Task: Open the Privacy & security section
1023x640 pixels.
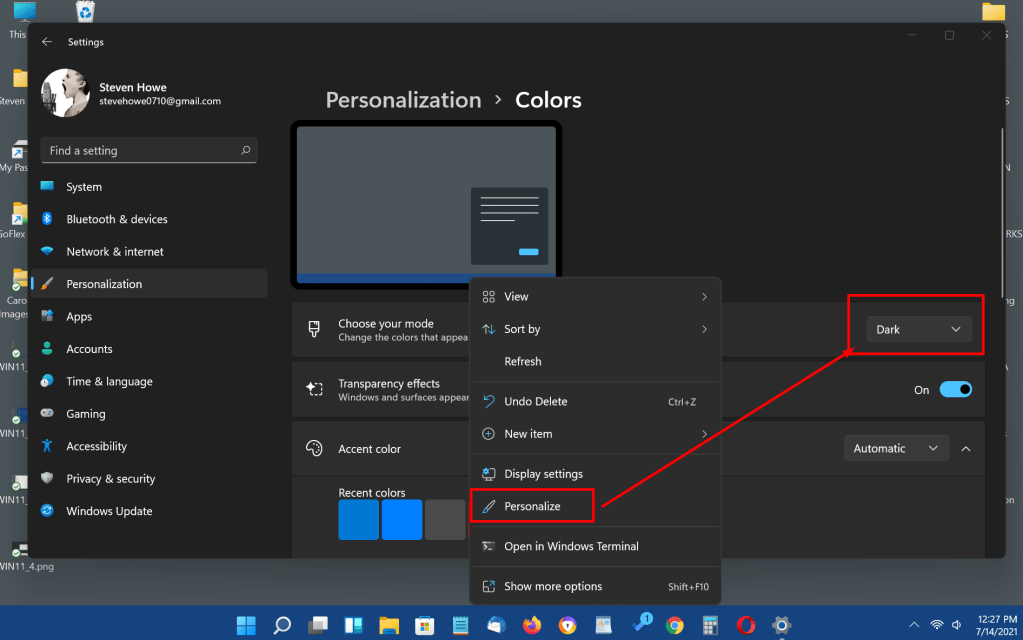Action: tap(110, 479)
